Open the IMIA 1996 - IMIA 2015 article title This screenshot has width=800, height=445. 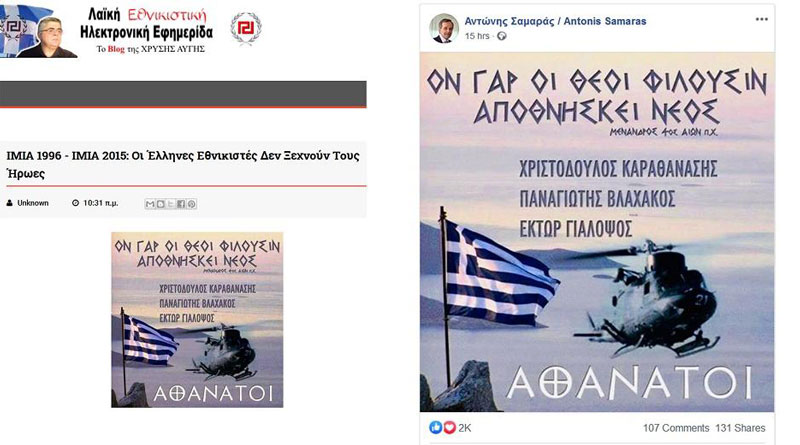tap(183, 164)
